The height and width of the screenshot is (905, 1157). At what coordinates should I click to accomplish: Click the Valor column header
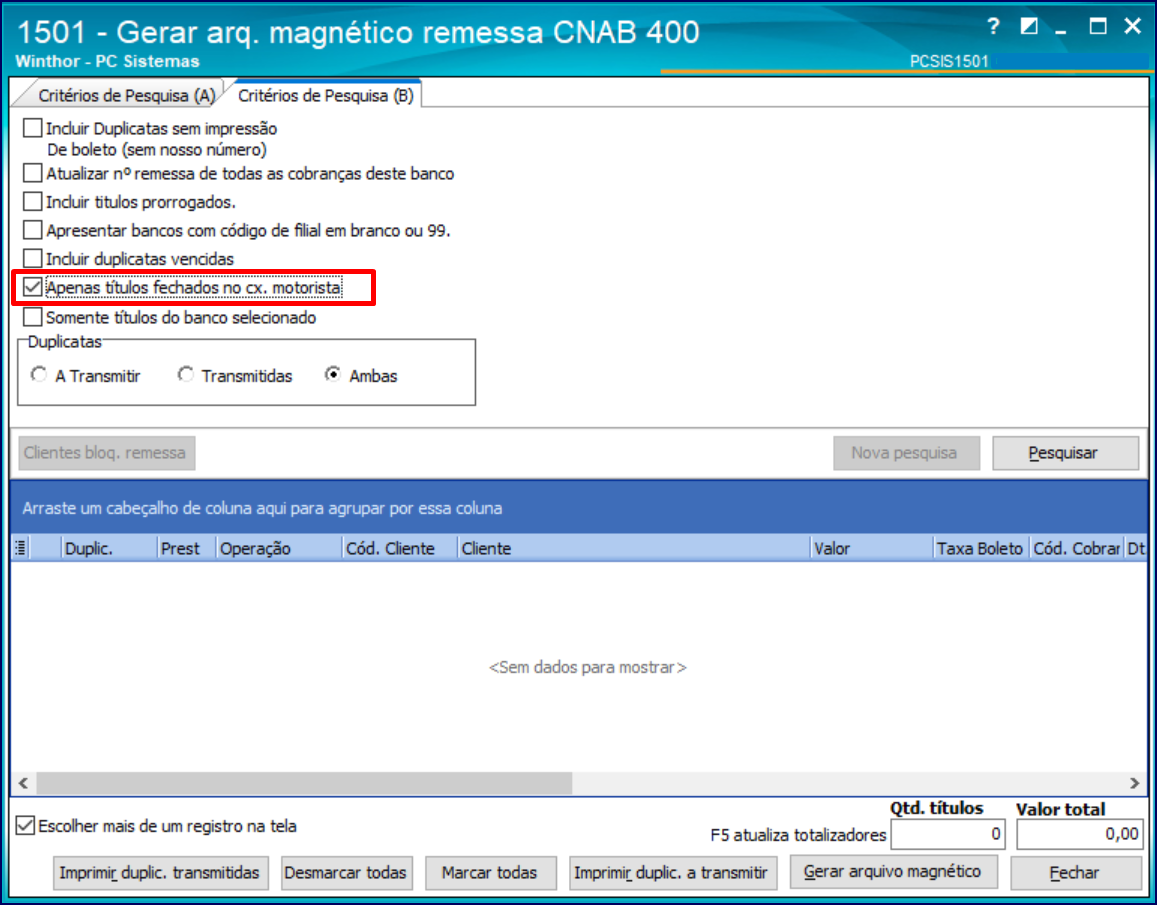[872, 548]
